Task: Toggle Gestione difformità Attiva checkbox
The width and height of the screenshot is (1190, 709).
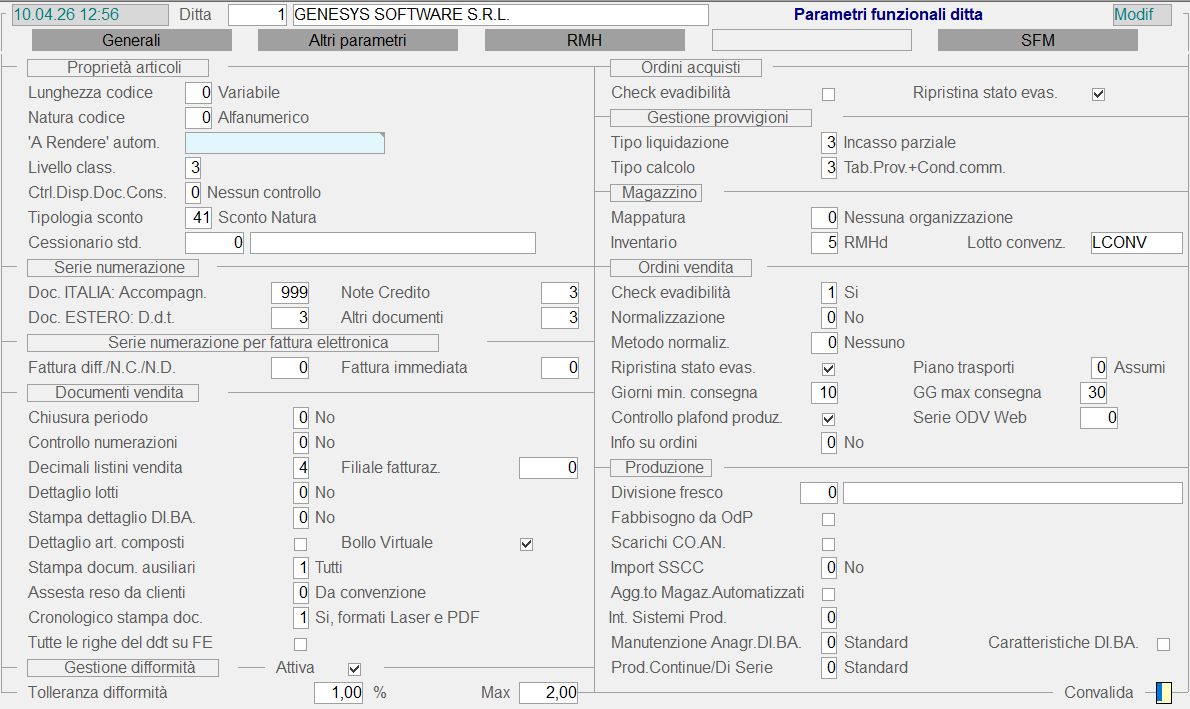Action: 354,669
